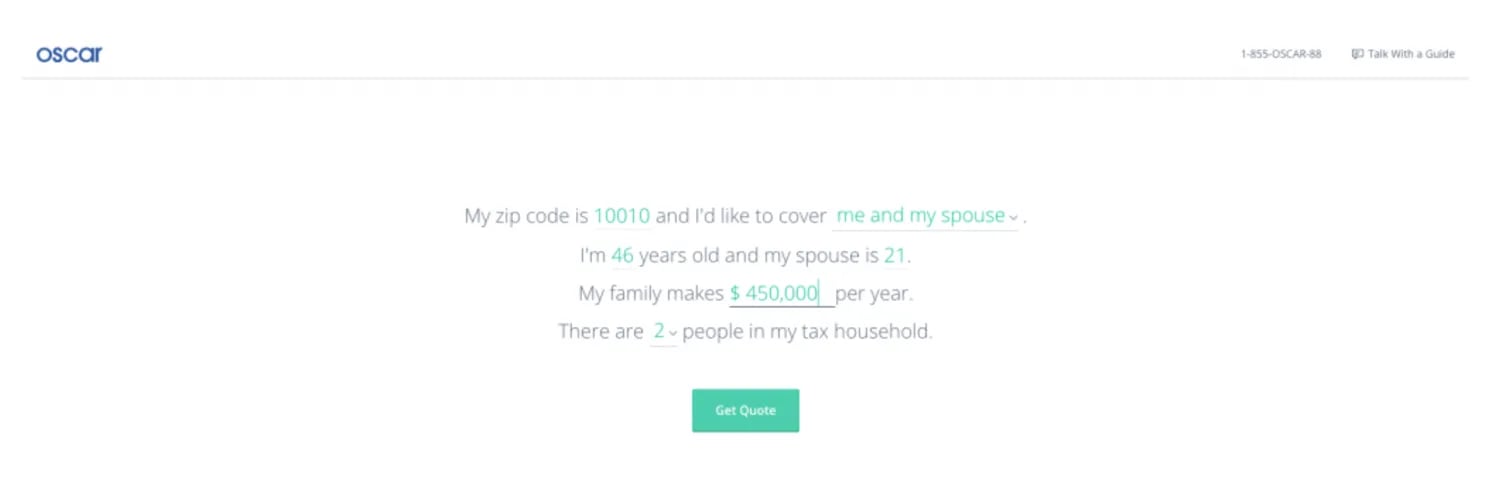Click the "people in my tax household" text
The height and width of the screenshot is (486, 1500).
click(x=807, y=332)
